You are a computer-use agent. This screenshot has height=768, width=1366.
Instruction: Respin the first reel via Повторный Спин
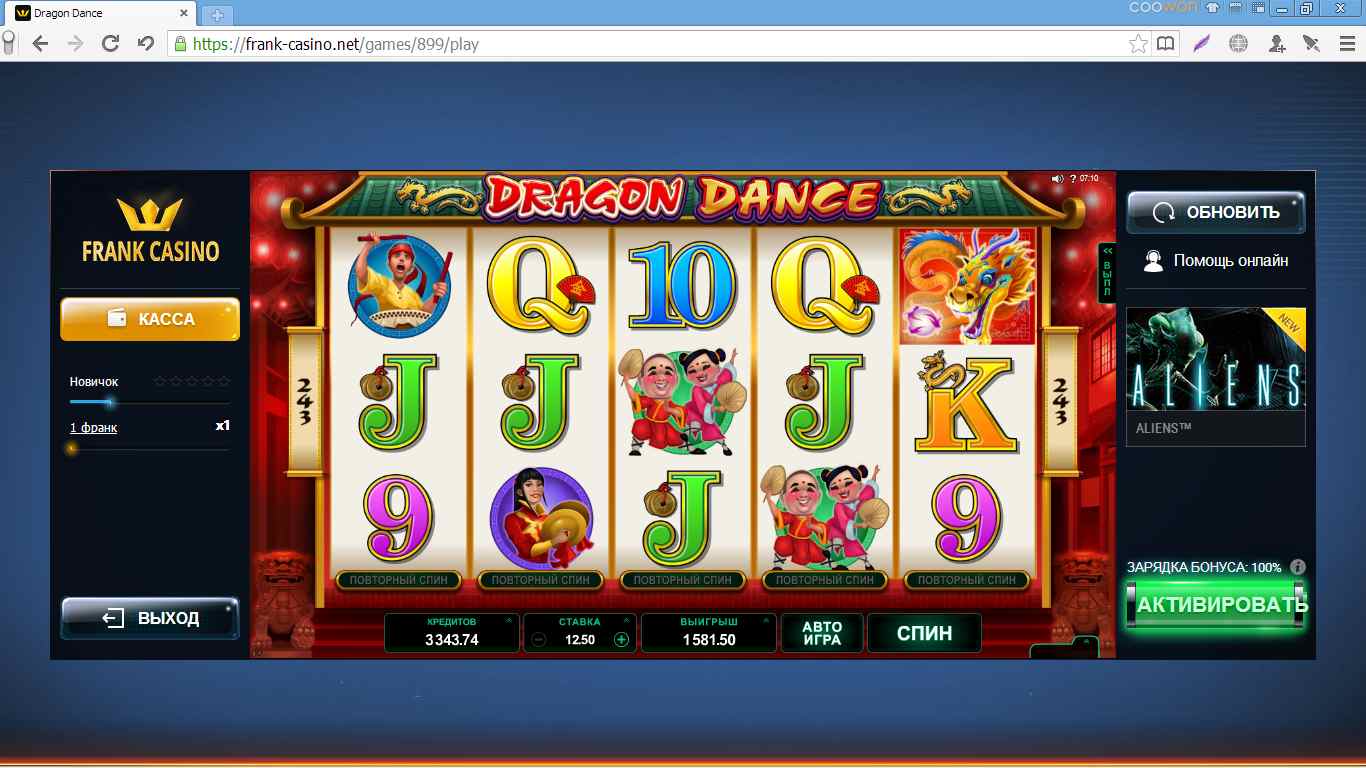399,580
